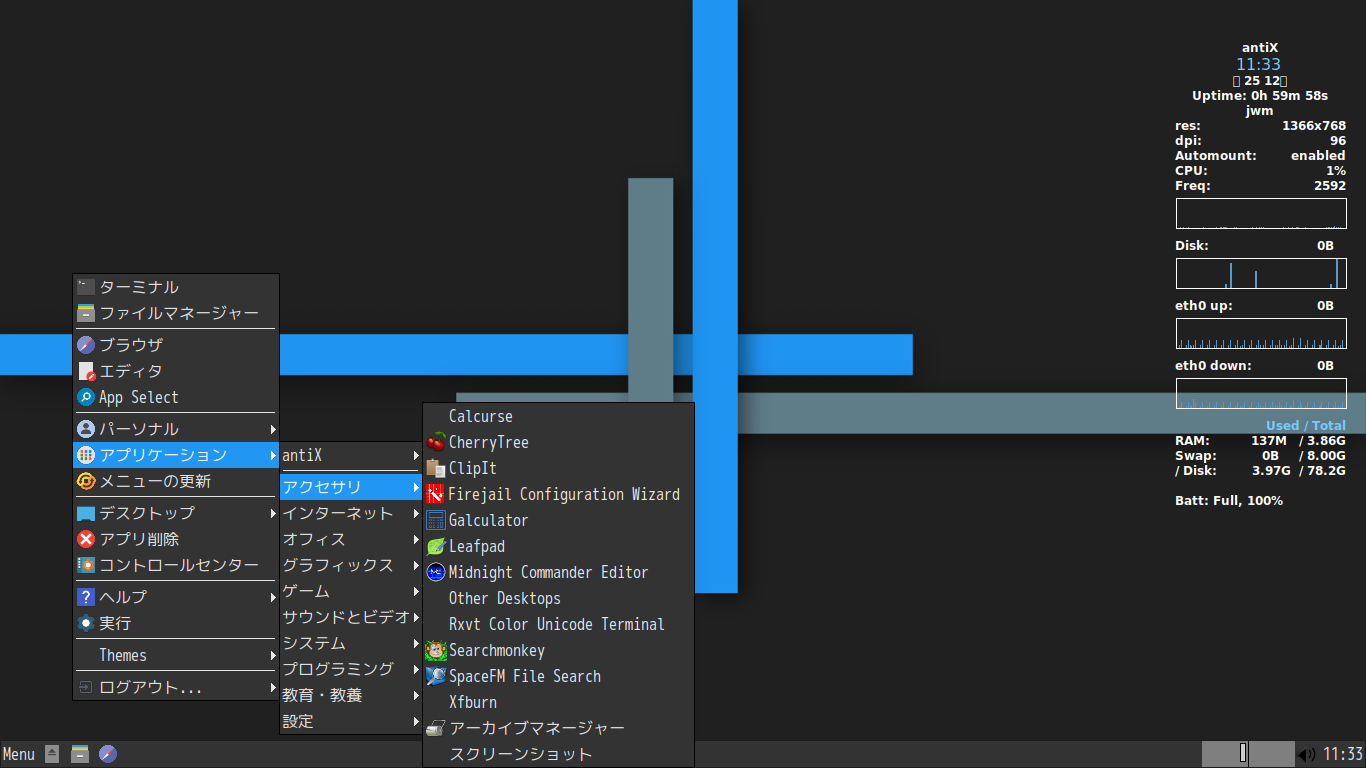Click the ターミナル terminal icon
This screenshot has height=768, width=1366.
[86, 287]
